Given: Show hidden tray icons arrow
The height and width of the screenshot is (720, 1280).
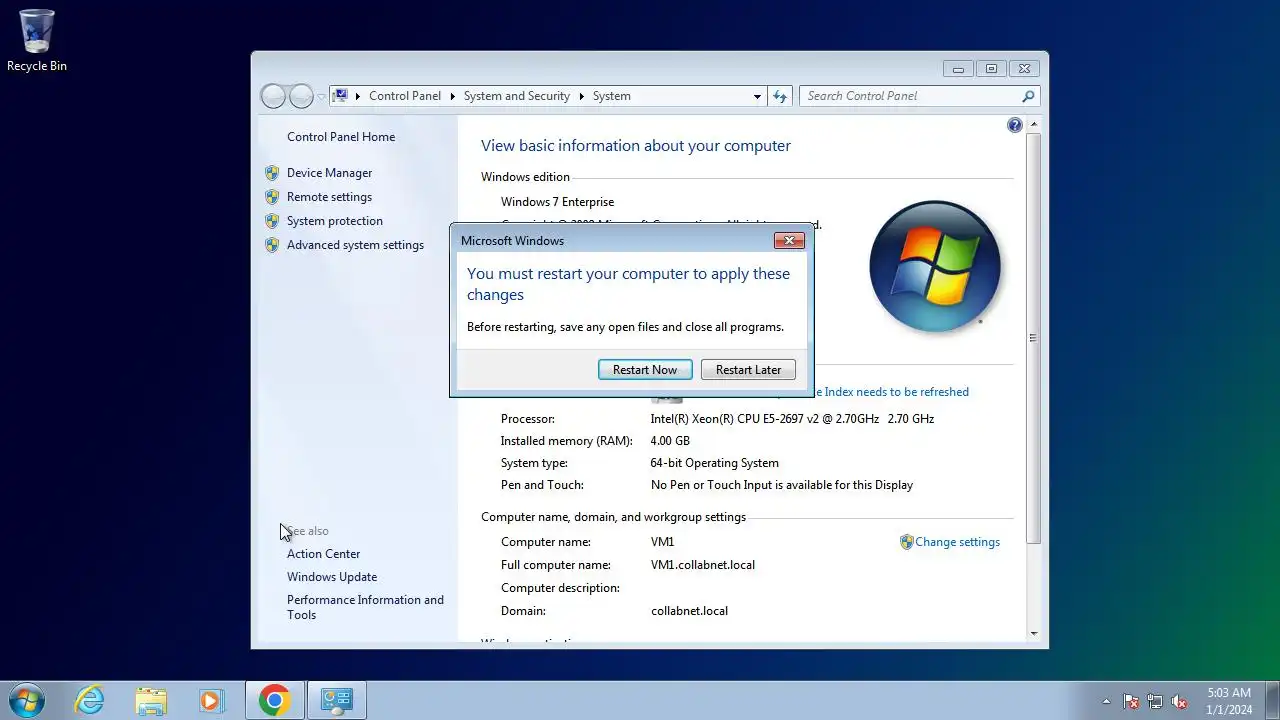Looking at the screenshot, I should (1106, 701).
